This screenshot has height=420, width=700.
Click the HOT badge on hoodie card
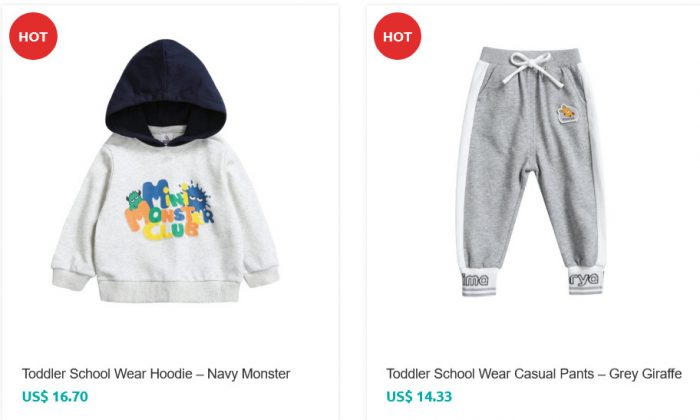[33, 36]
